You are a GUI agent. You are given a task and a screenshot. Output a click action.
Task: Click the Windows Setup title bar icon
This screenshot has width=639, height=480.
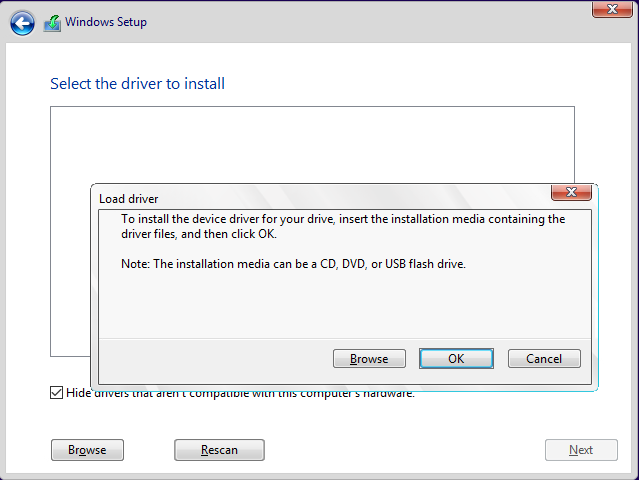pos(52,23)
